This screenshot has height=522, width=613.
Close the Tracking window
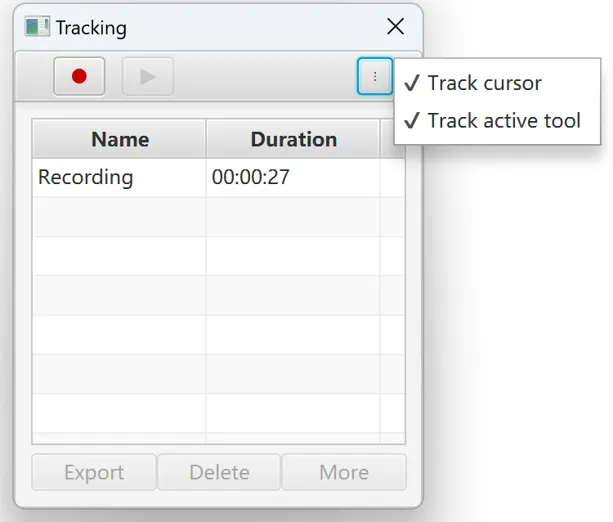tap(395, 27)
